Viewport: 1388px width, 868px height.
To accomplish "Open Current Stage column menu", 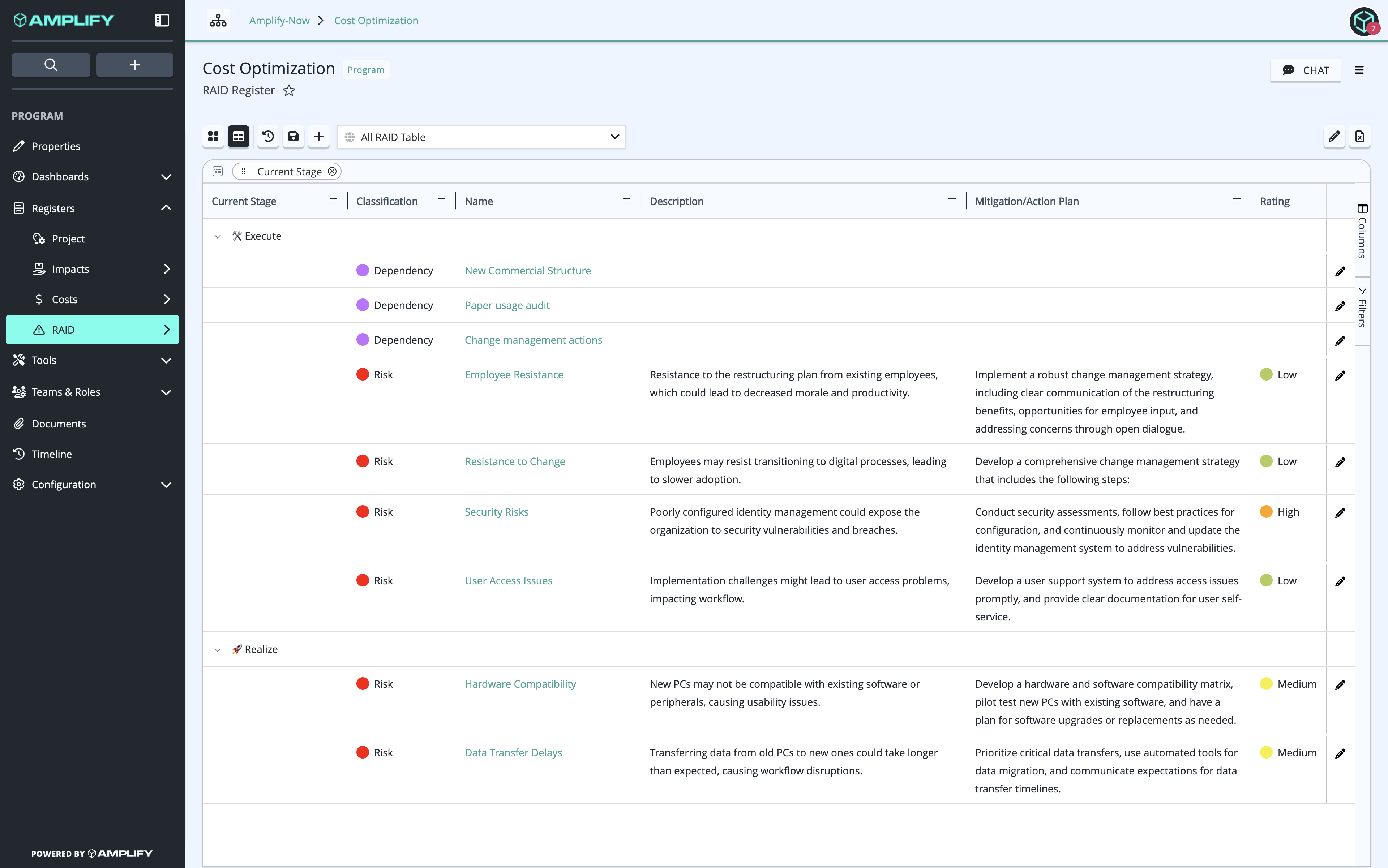I will point(333,201).
